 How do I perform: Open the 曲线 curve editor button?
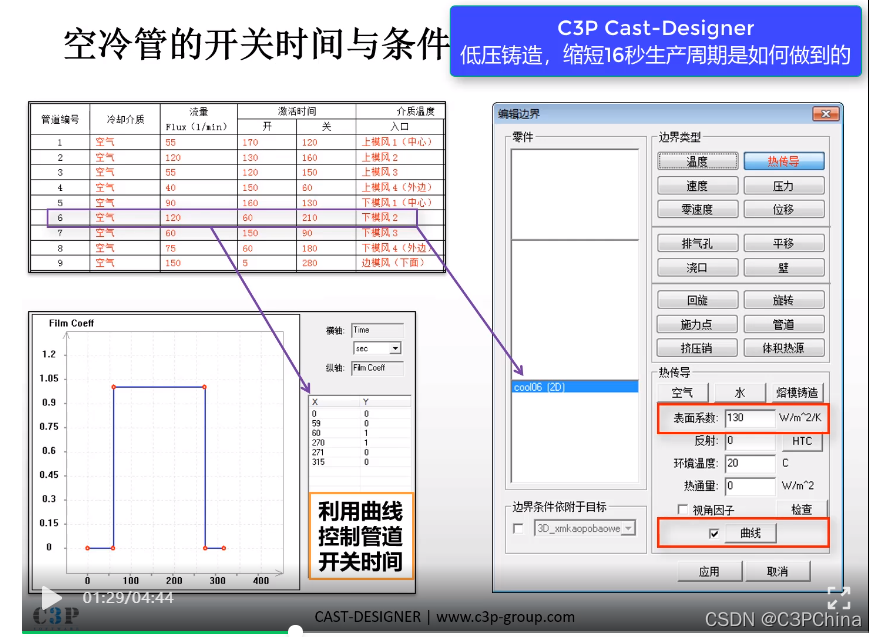coord(751,534)
